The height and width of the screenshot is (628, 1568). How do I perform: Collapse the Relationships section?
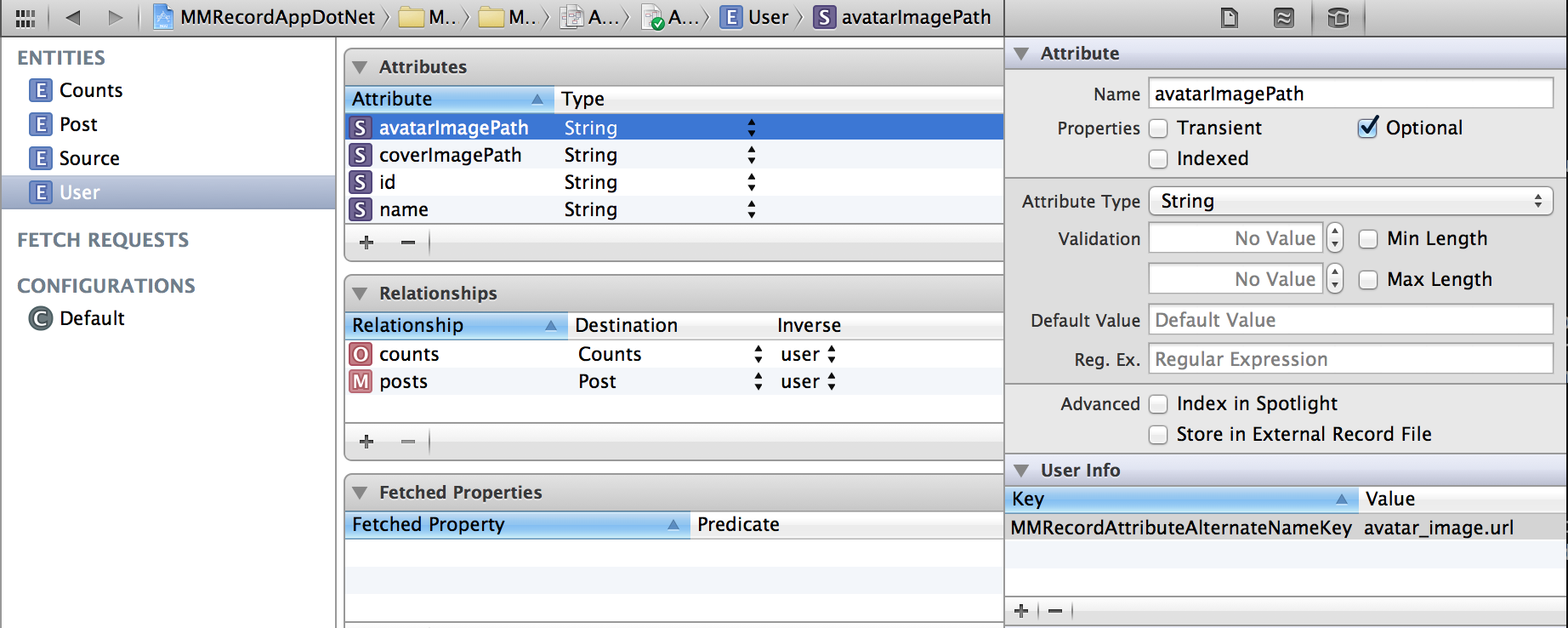pyautogui.click(x=361, y=294)
